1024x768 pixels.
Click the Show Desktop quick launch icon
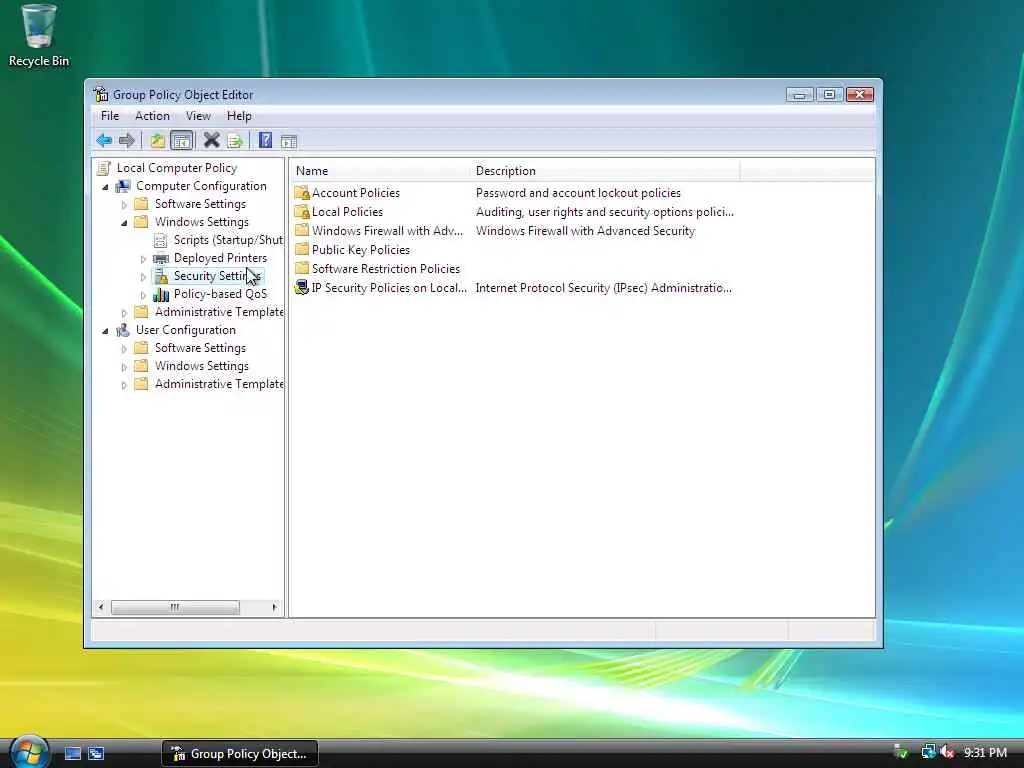pos(72,754)
